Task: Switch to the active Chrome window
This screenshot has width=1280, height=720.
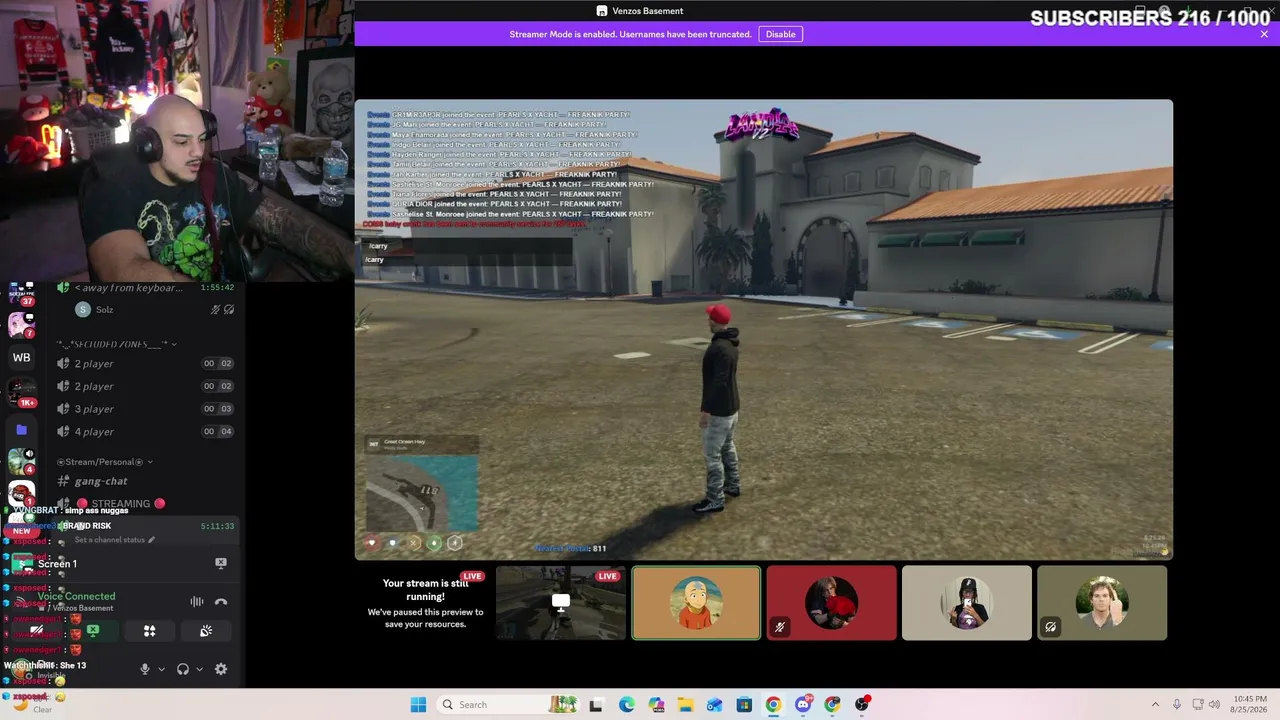Action: point(773,705)
